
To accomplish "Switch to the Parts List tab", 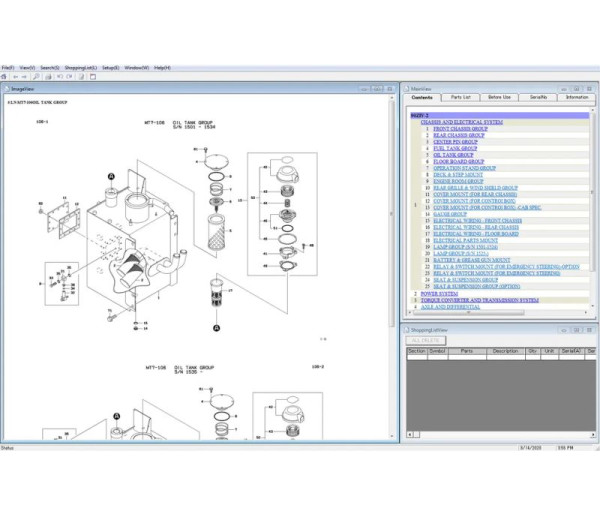I will pyautogui.click(x=461, y=97).
